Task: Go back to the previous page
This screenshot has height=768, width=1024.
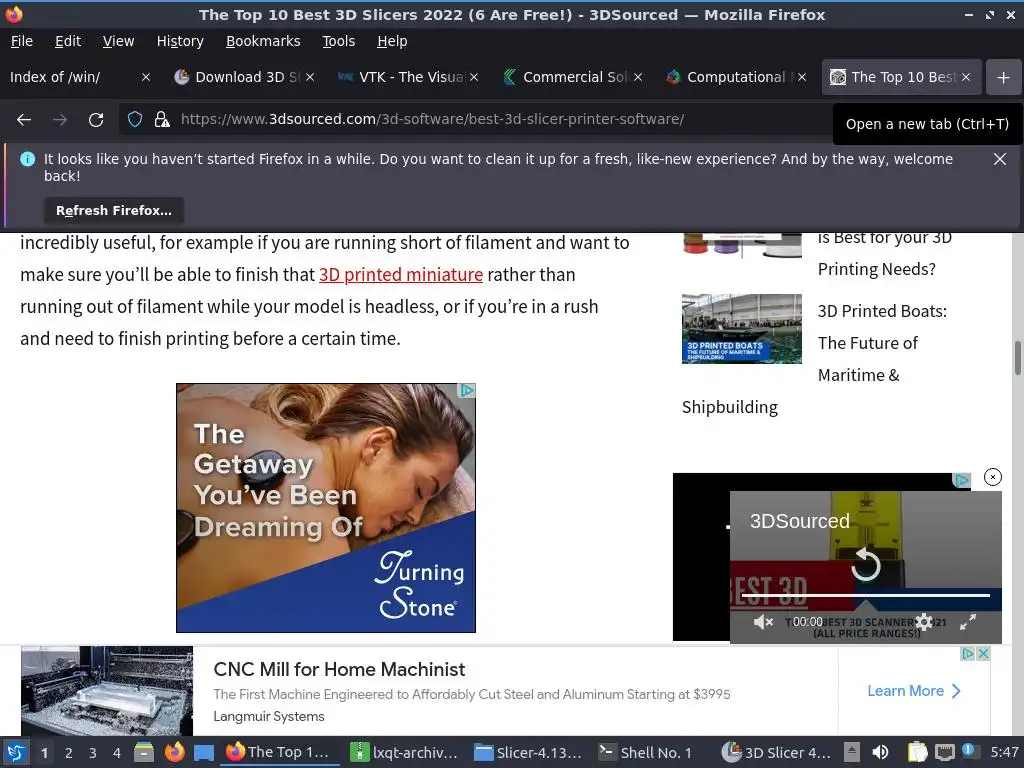Action: [x=24, y=120]
